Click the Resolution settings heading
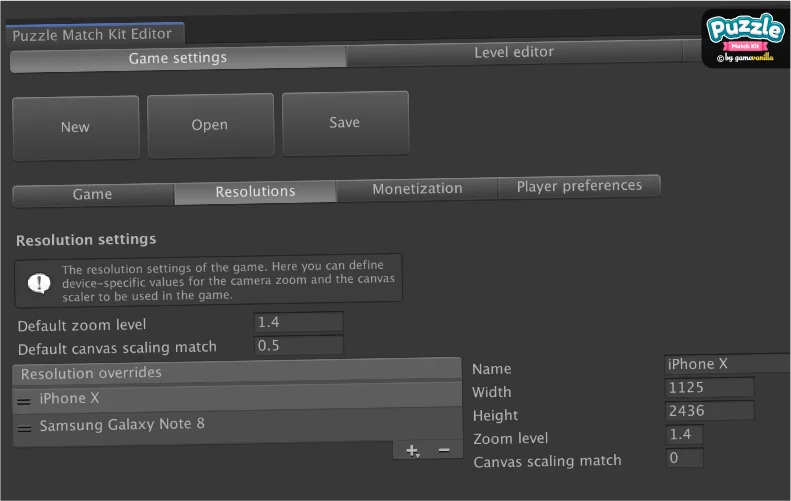The width and height of the screenshot is (791, 501). (86, 240)
